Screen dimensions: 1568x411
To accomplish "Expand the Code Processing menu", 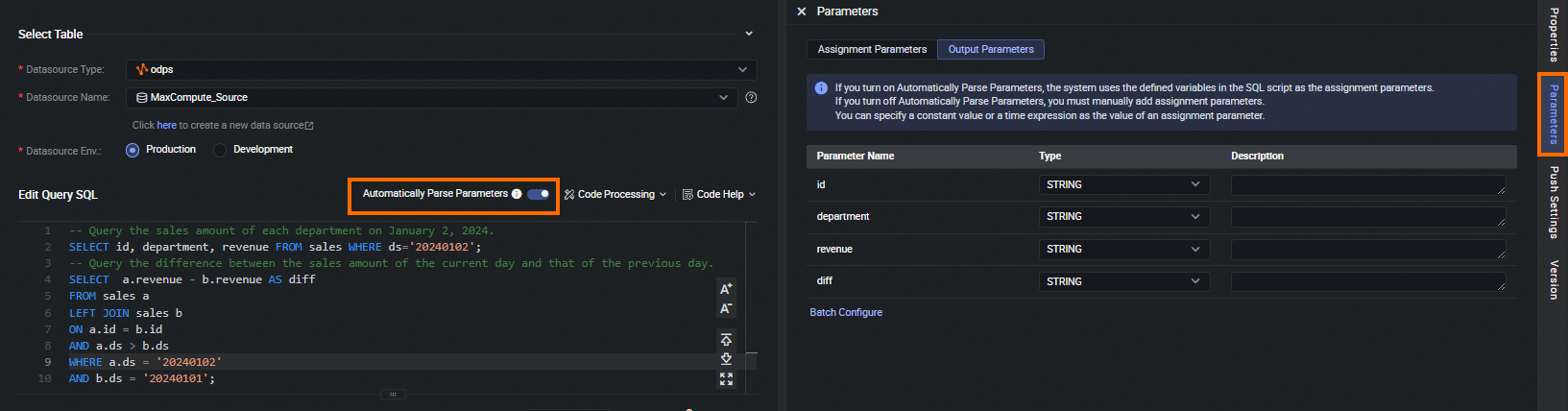I will coord(615,194).
